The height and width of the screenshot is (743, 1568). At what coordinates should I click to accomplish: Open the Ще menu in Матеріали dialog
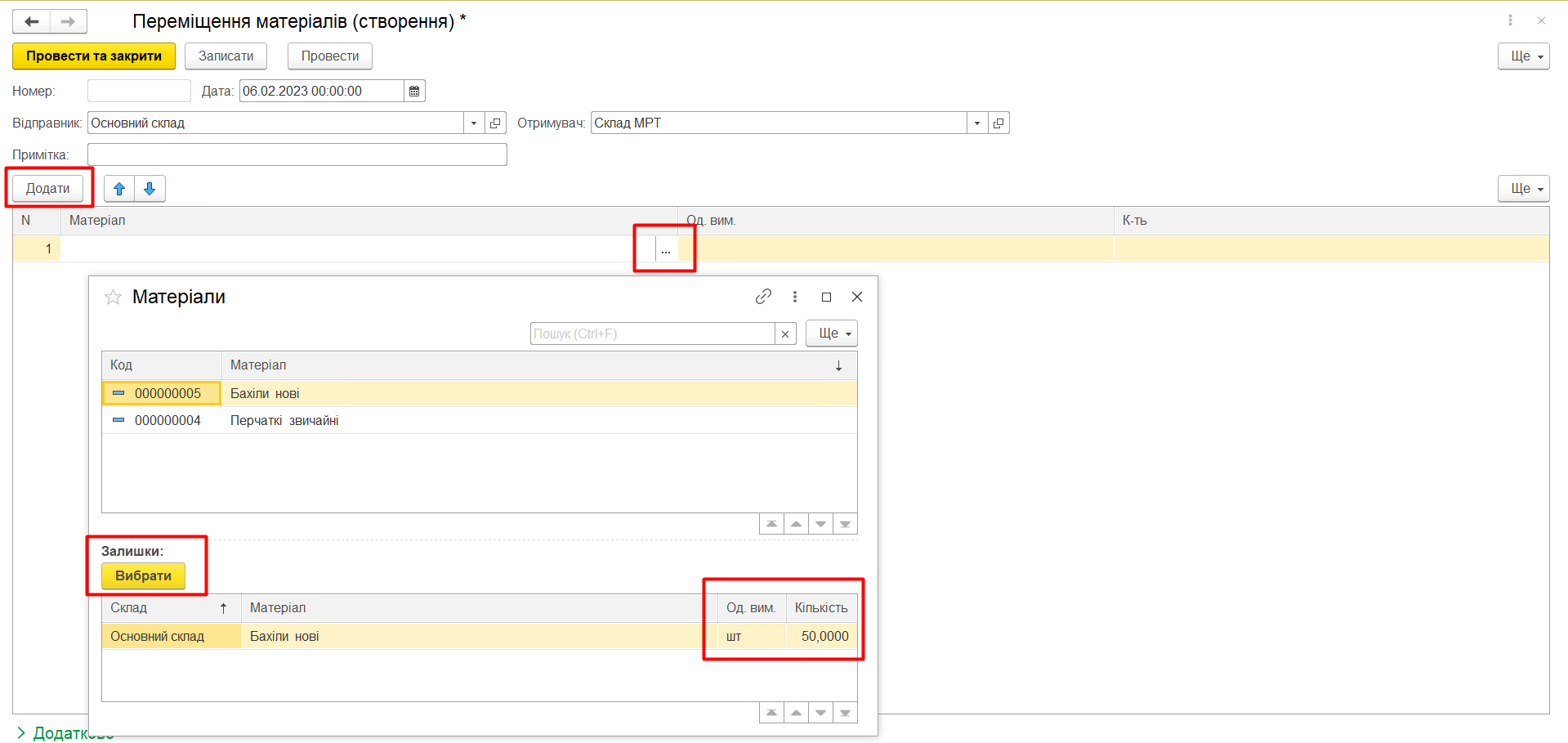(832, 333)
